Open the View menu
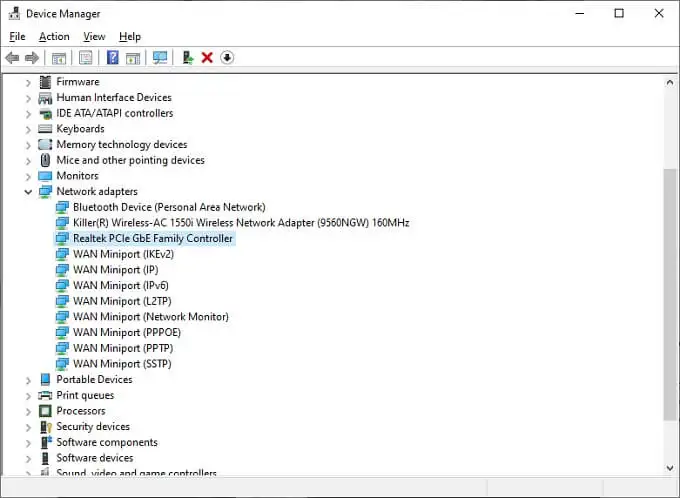The image size is (680, 498). (x=94, y=36)
